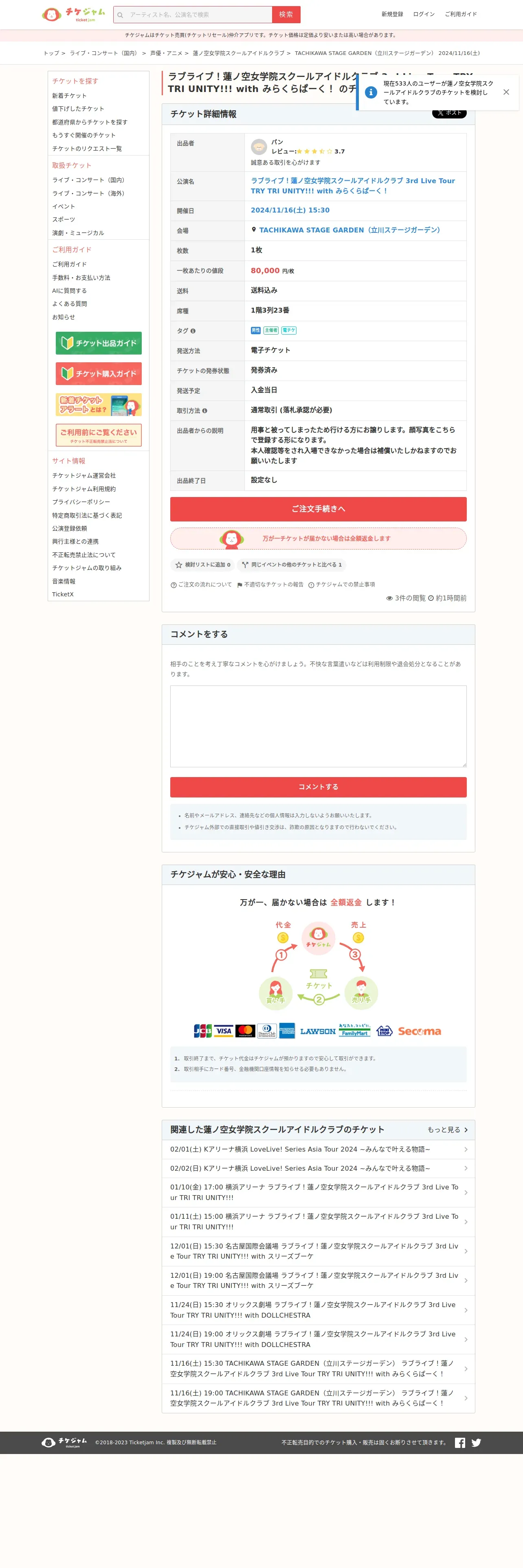Viewport: 523px width, 1568px height.
Task: Open チケット購入ガイド banner
Action: [x=99, y=374]
